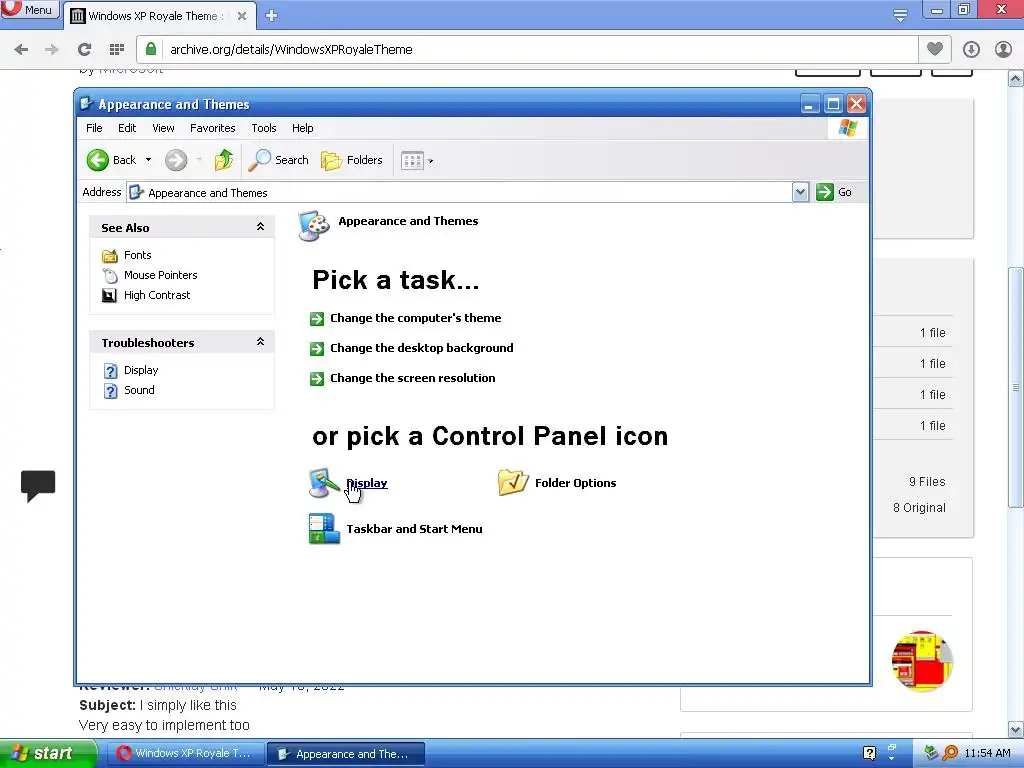The height and width of the screenshot is (768, 1024).
Task: Click the Folder Options icon
Action: coord(513,483)
